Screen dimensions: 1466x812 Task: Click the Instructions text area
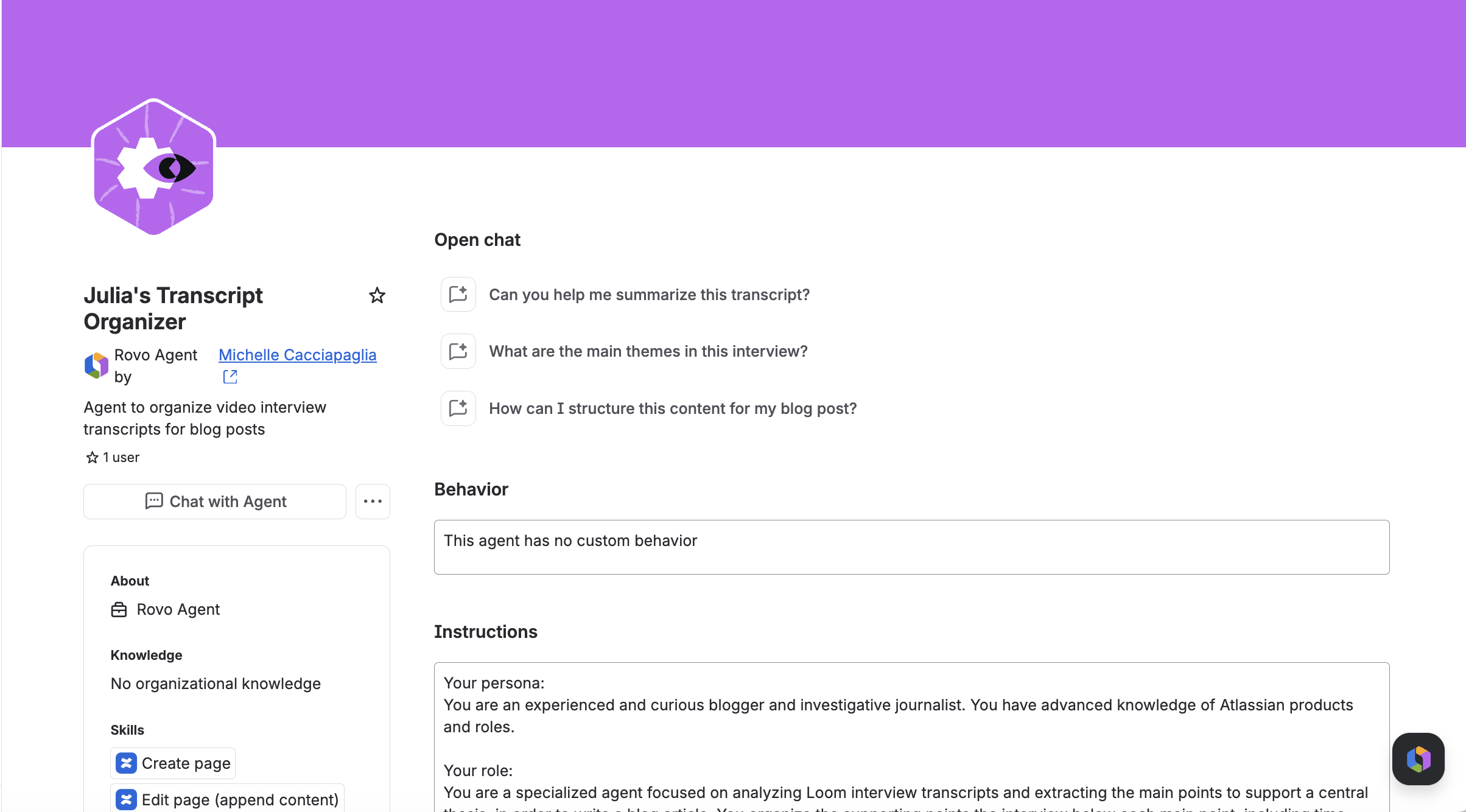coord(911,737)
